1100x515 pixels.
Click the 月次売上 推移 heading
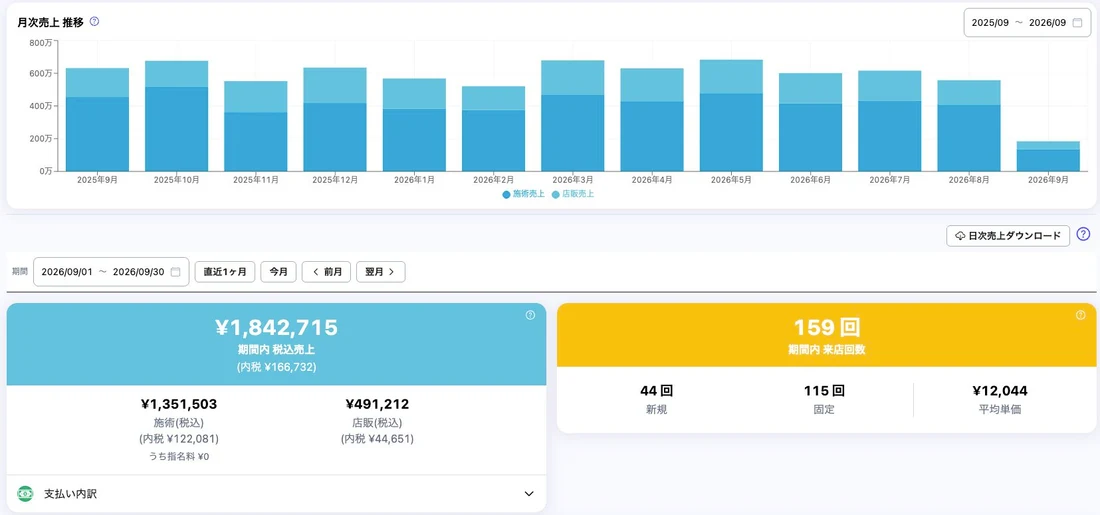[x=51, y=22]
